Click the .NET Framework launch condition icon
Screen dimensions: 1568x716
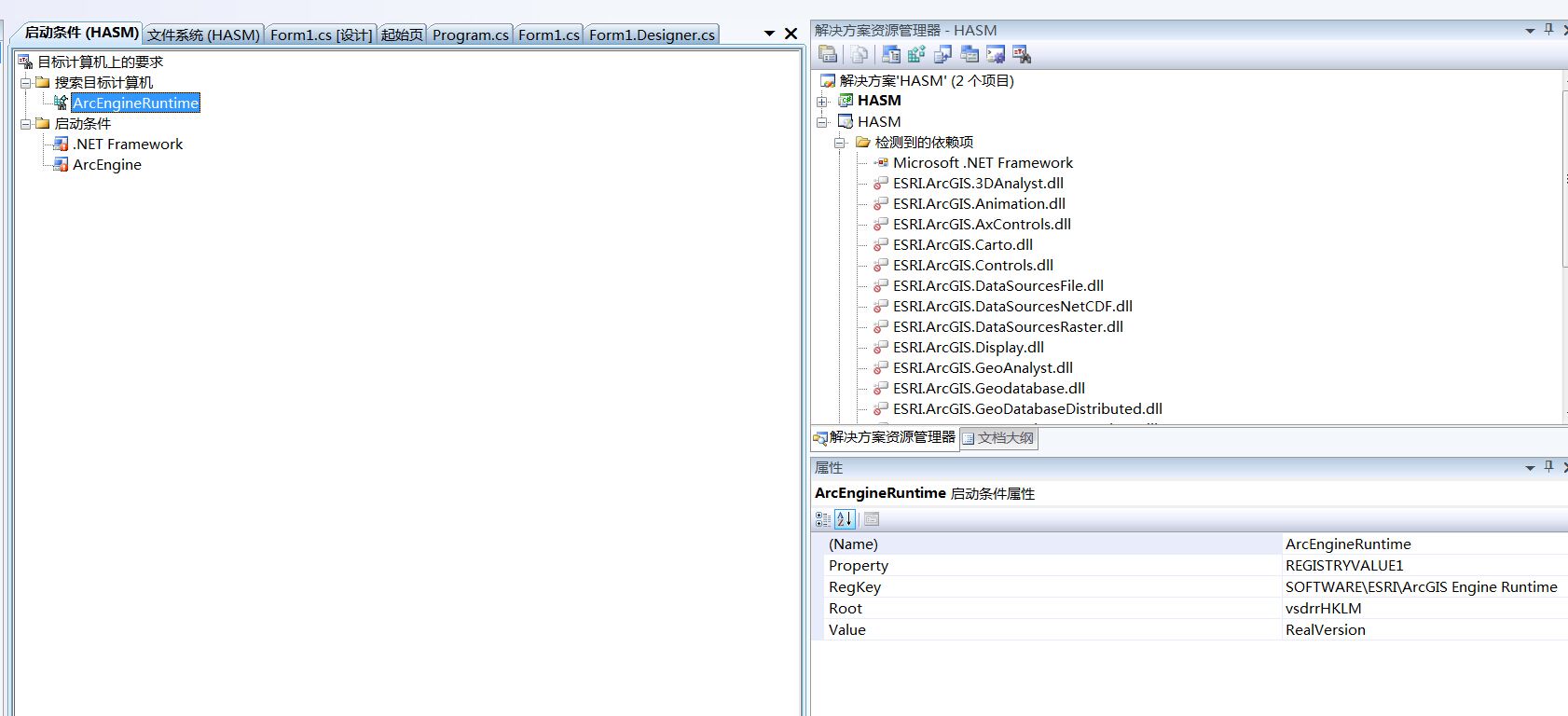[x=61, y=144]
